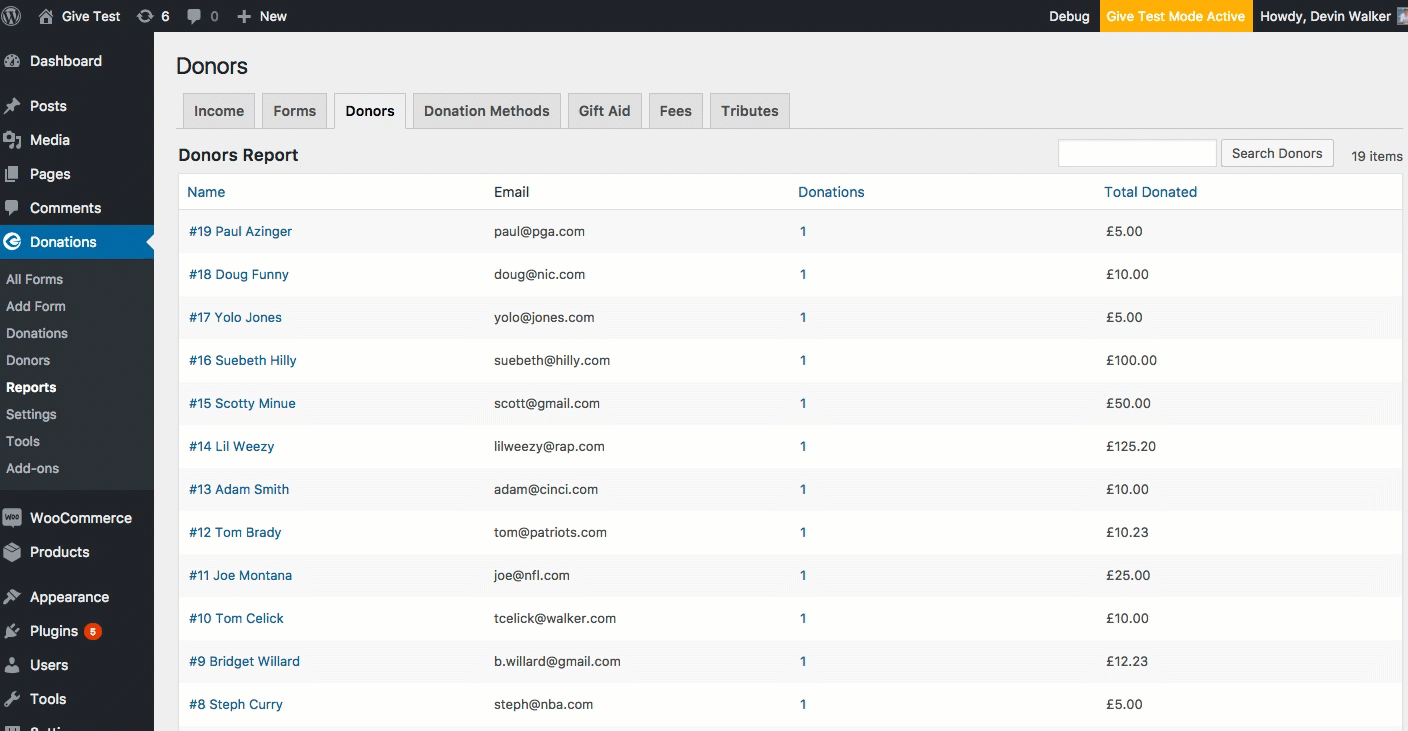The image size is (1408, 731).
Task: Click the comments bubble icon in admin bar
Action: (x=194, y=17)
